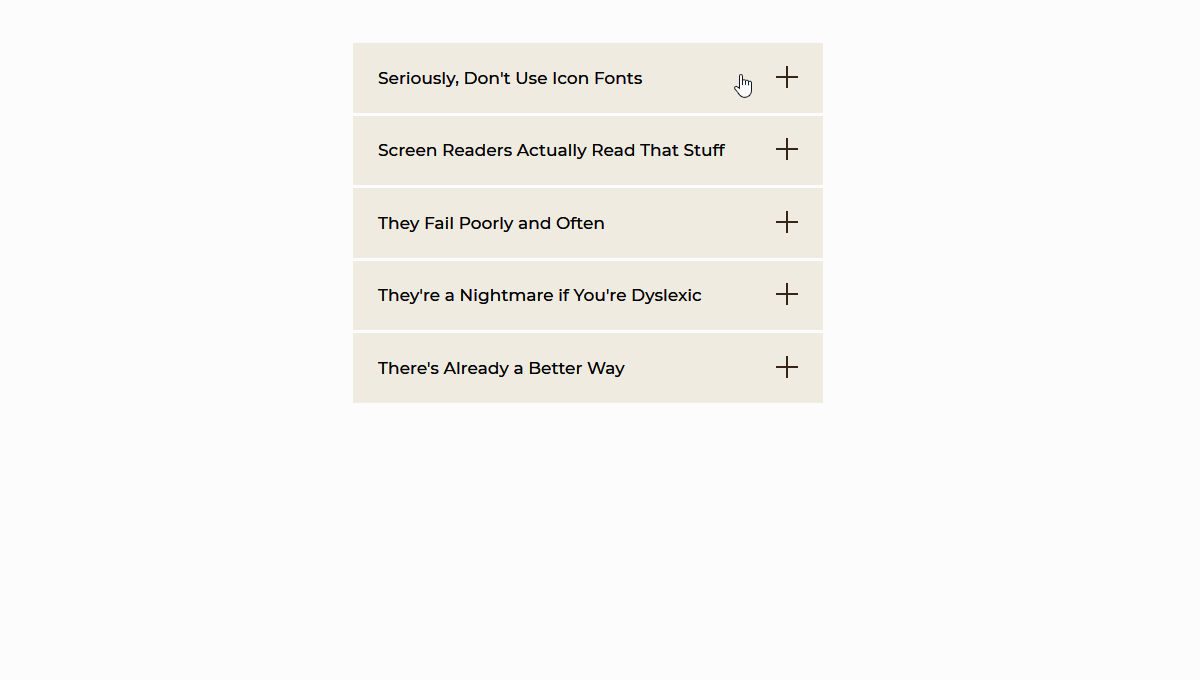
Task: Click the plus icon for 'They're a Nightmare if You're Dyslexic'
Action: (787, 294)
